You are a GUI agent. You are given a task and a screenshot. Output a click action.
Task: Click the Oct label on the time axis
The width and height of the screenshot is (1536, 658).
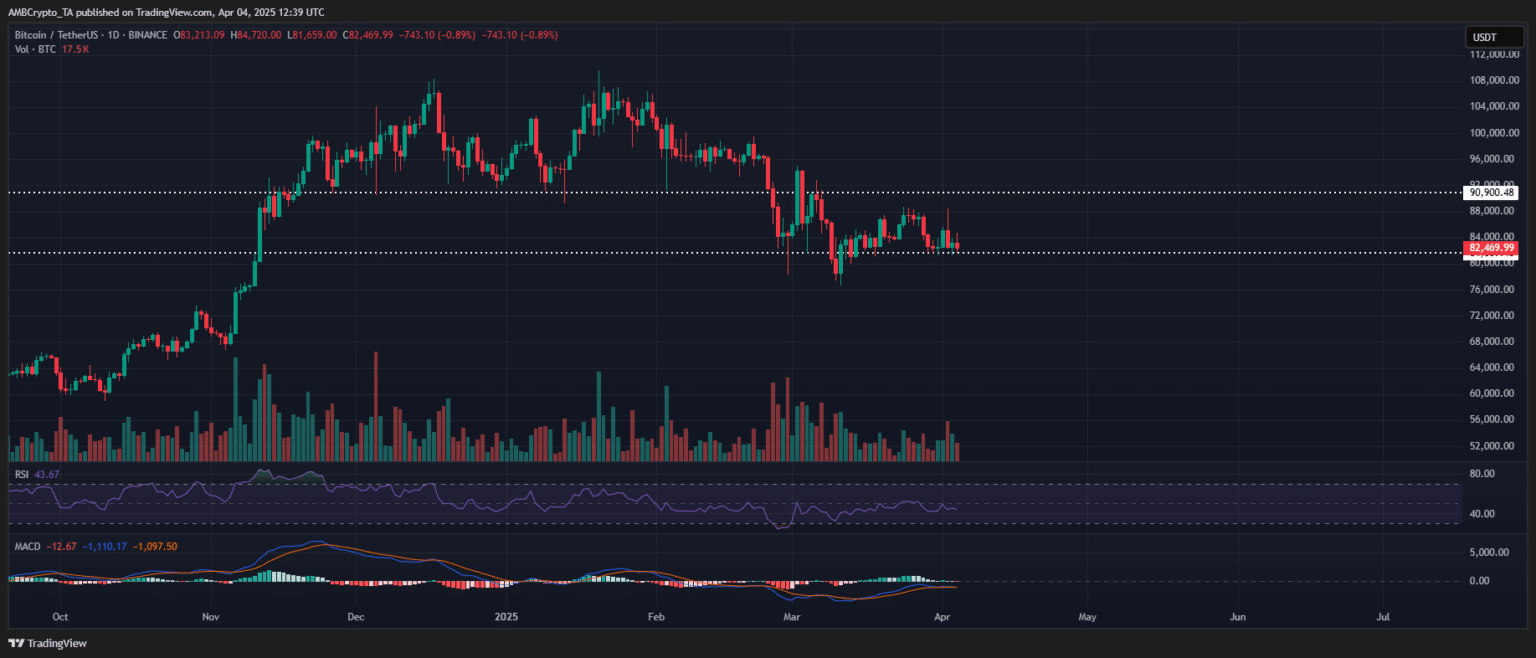(x=59, y=618)
